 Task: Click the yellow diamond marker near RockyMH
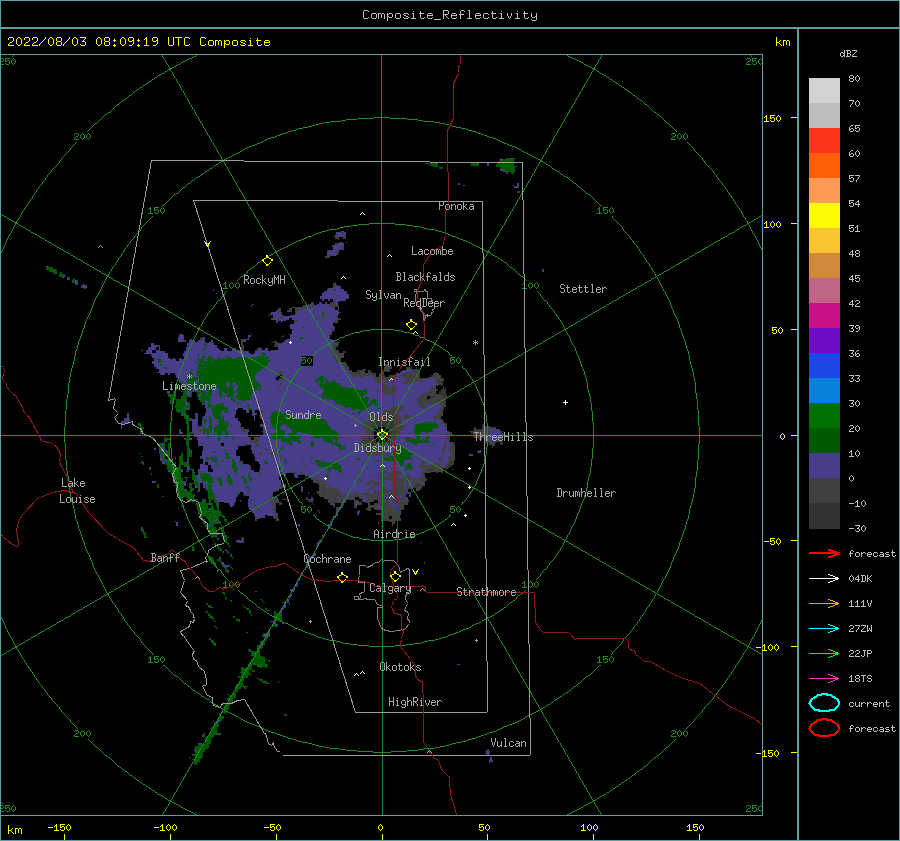(x=267, y=261)
